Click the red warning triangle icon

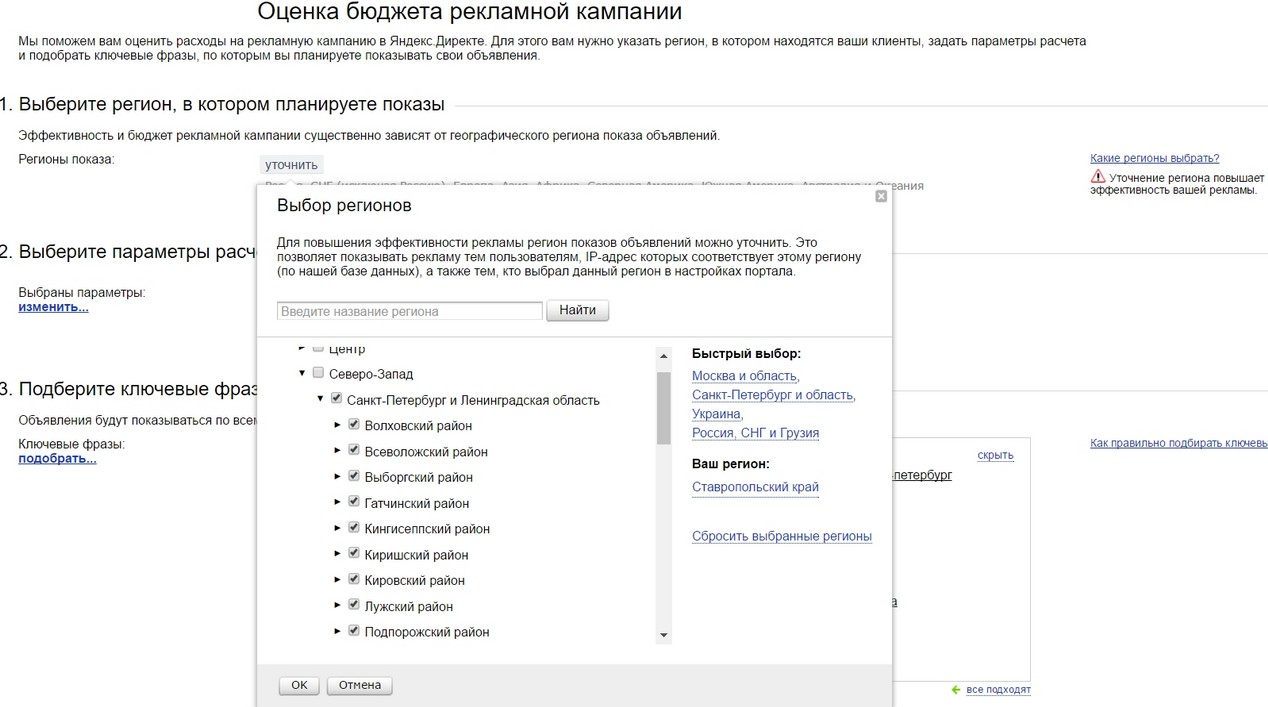(1098, 177)
